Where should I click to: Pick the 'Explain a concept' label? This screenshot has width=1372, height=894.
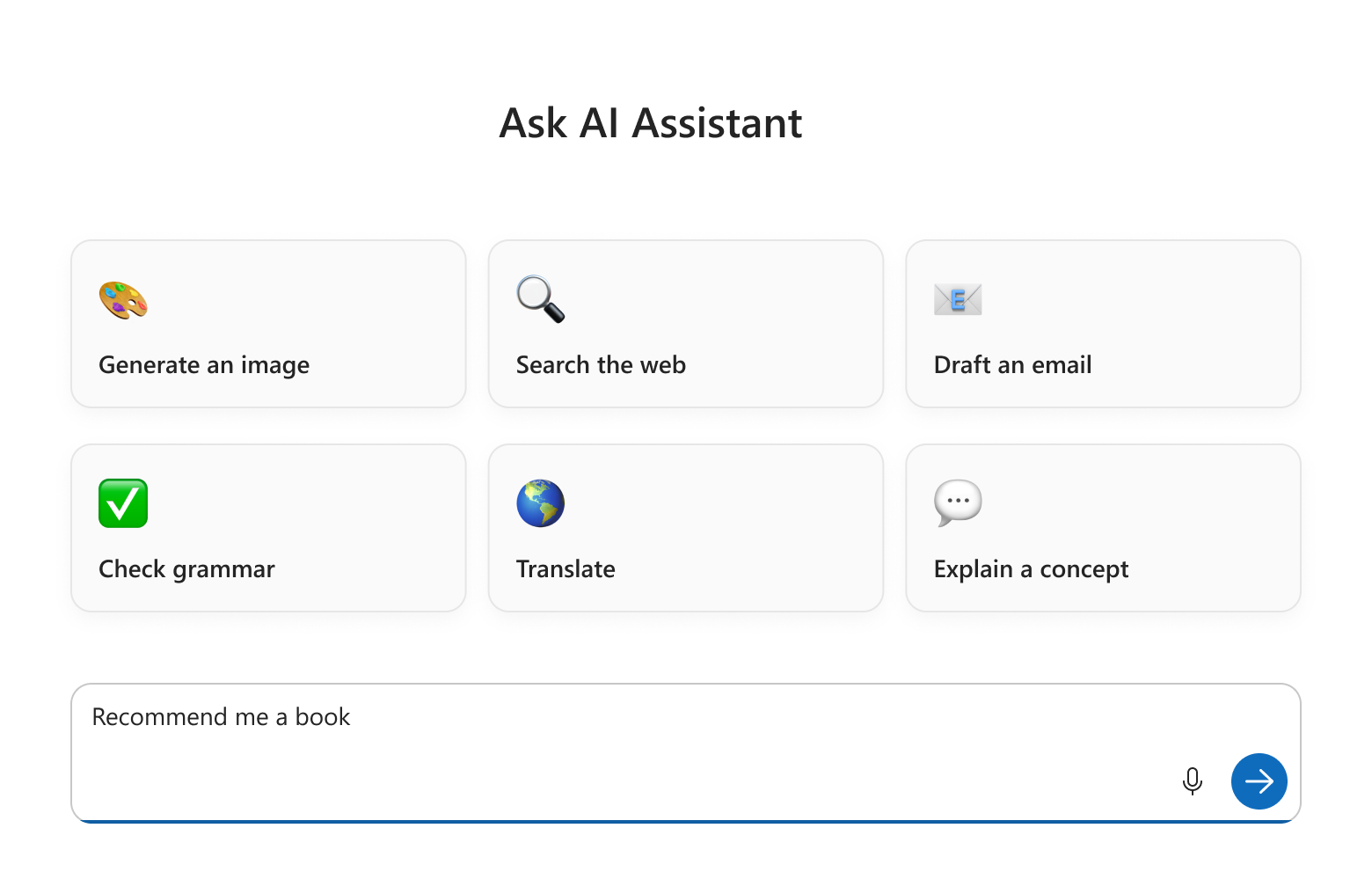[1031, 569]
